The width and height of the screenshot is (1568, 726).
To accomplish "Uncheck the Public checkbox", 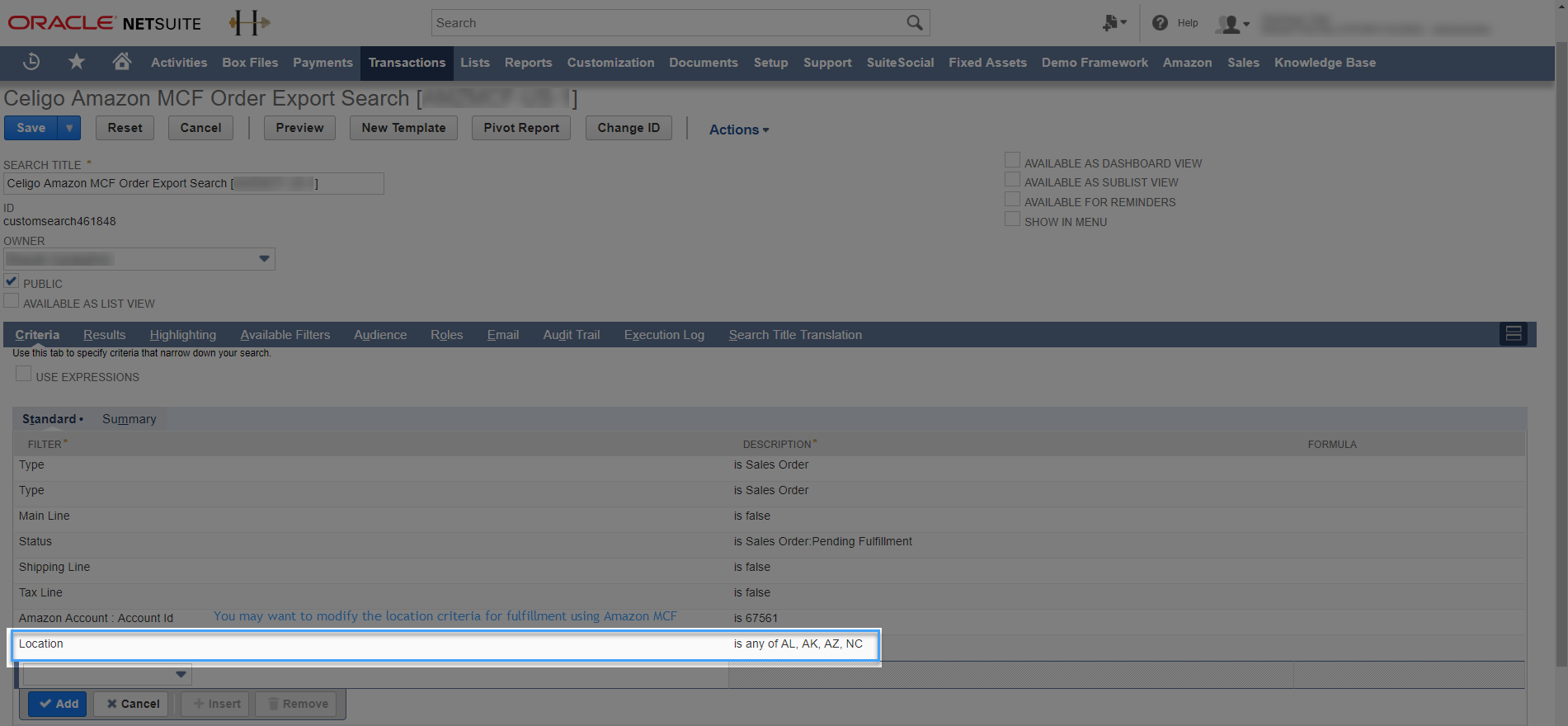I will point(12,281).
